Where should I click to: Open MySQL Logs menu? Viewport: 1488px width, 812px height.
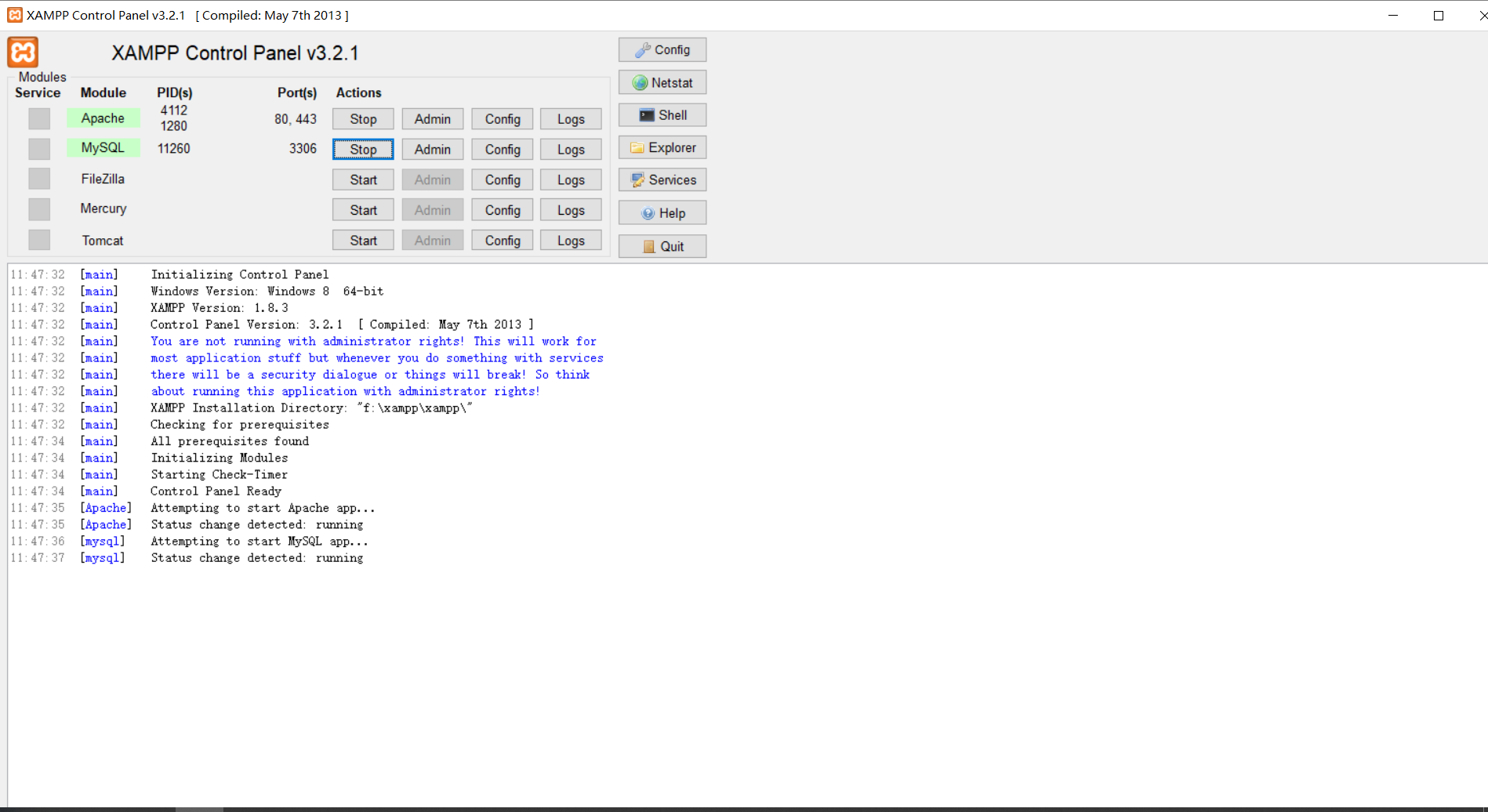(571, 149)
